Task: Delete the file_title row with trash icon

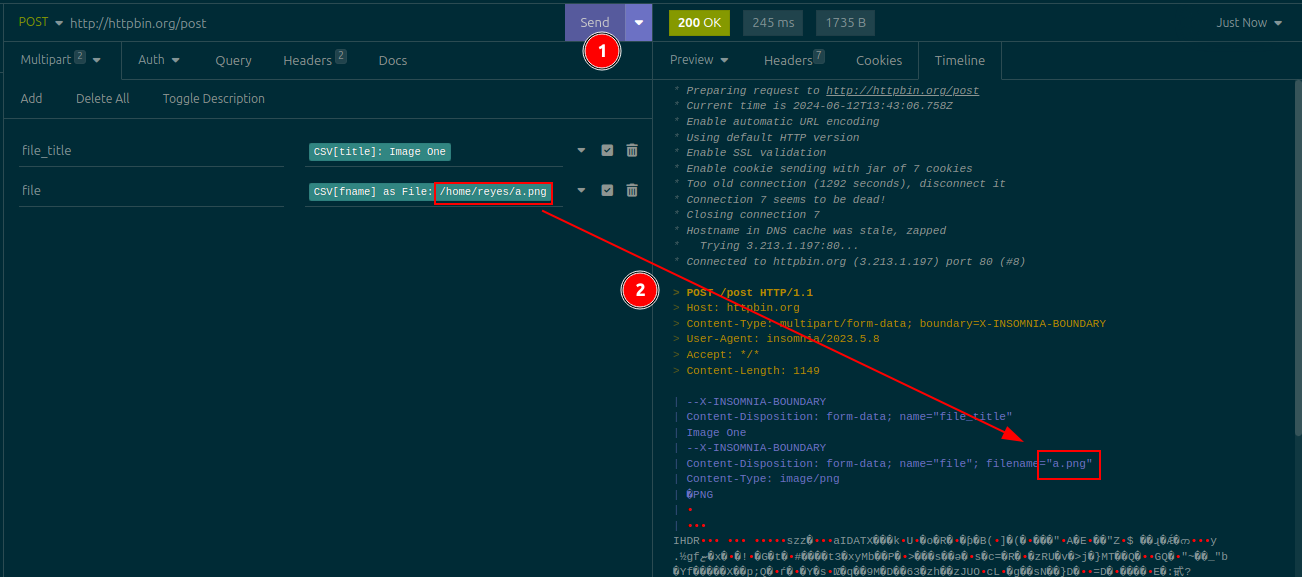Action: pos(632,150)
